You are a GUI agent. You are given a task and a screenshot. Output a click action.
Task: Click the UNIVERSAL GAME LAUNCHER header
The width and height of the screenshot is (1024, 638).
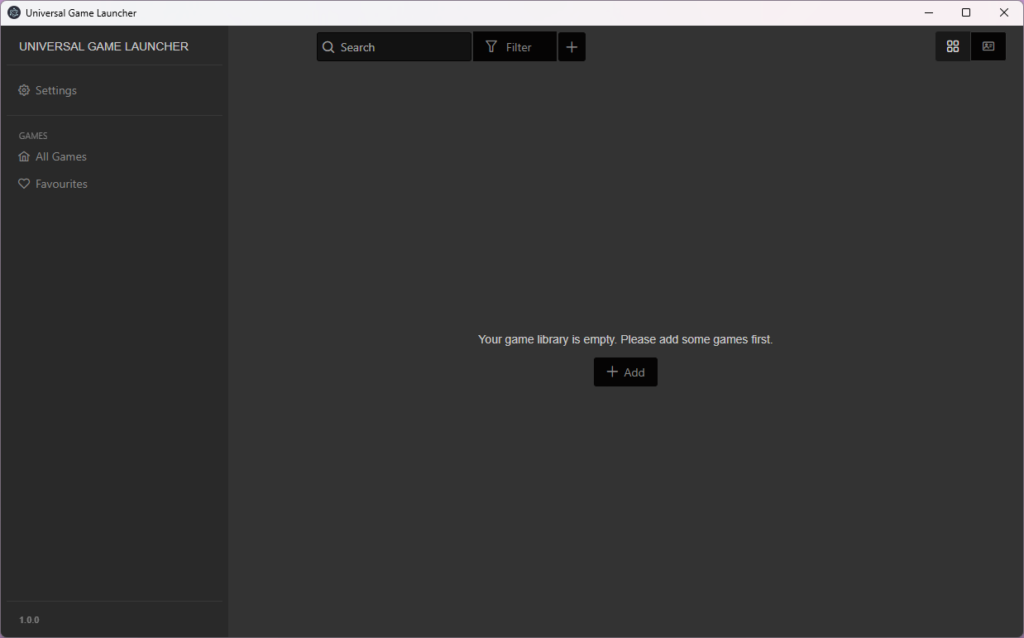coord(104,46)
